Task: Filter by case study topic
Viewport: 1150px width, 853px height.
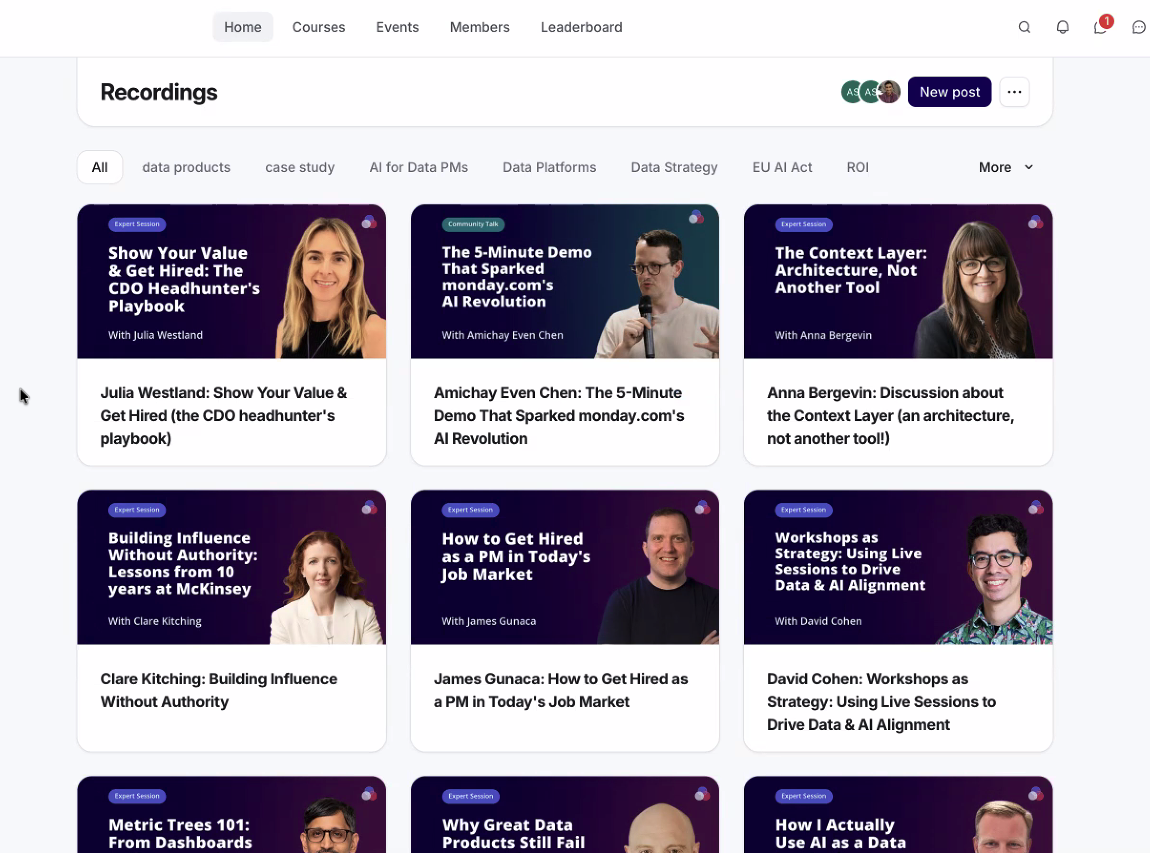Action: click(x=300, y=167)
